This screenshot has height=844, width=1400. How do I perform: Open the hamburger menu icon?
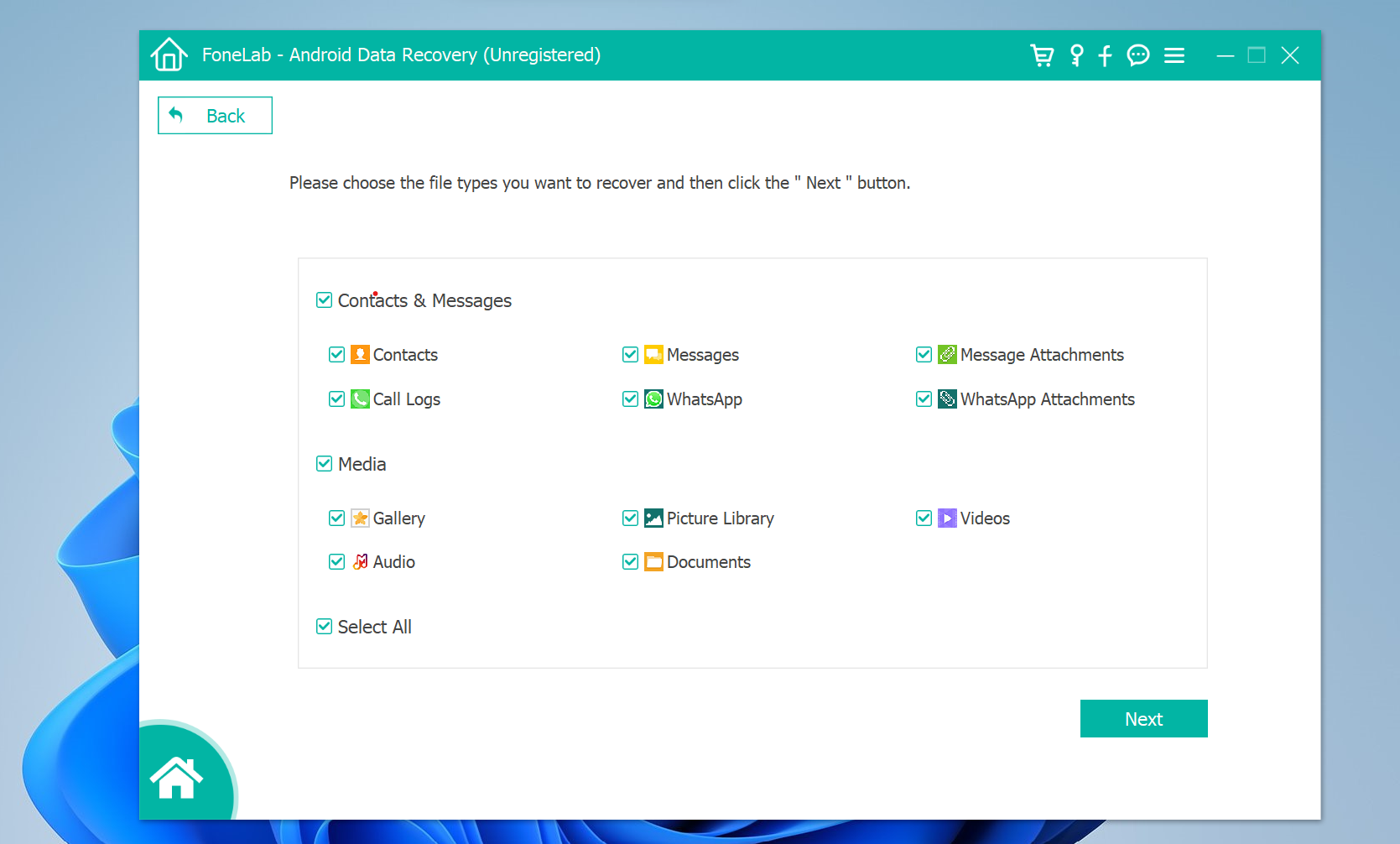pyautogui.click(x=1174, y=55)
